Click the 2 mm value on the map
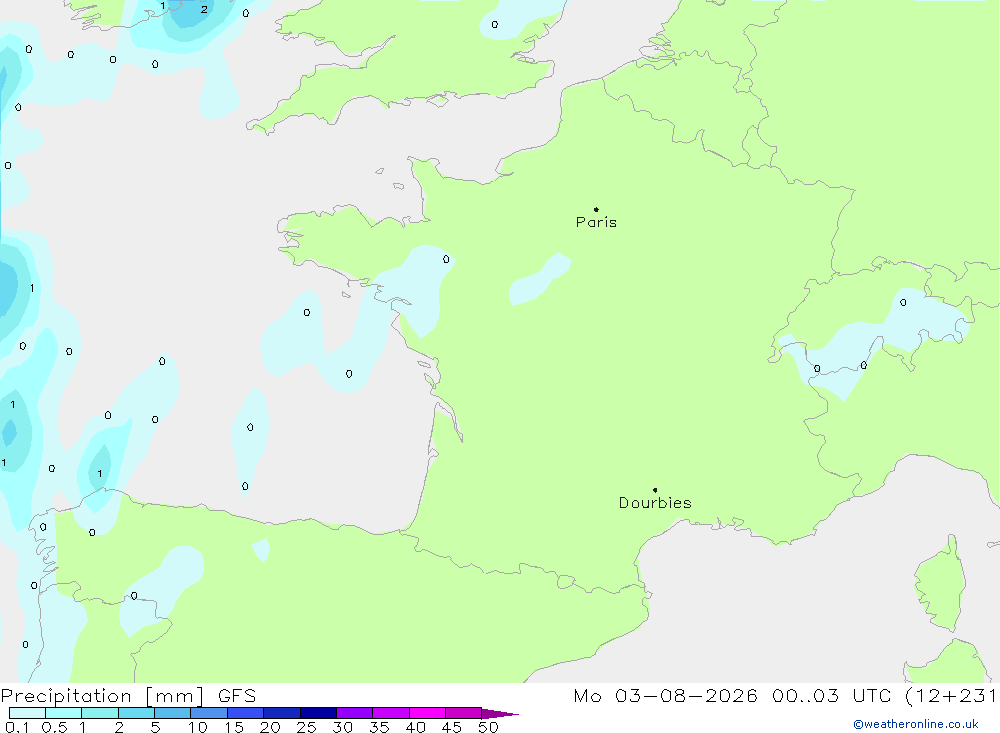Image resolution: width=1000 pixels, height=733 pixels. pos(204,10)
